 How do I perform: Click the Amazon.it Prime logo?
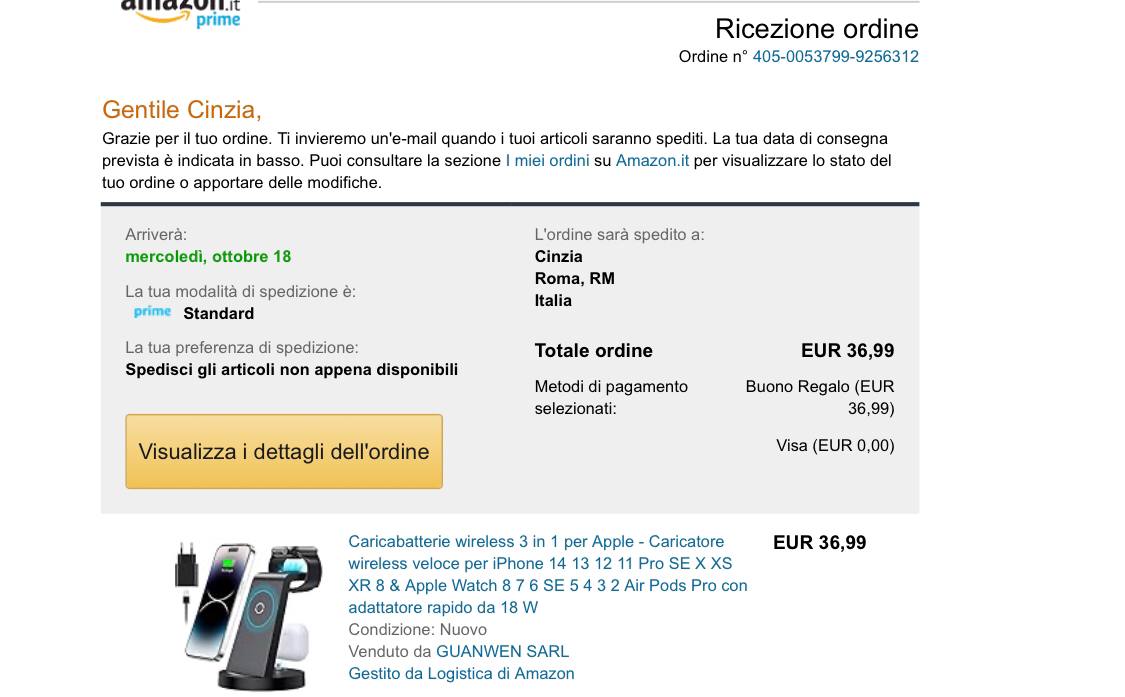pyautogui.click(x=181, y=14)
